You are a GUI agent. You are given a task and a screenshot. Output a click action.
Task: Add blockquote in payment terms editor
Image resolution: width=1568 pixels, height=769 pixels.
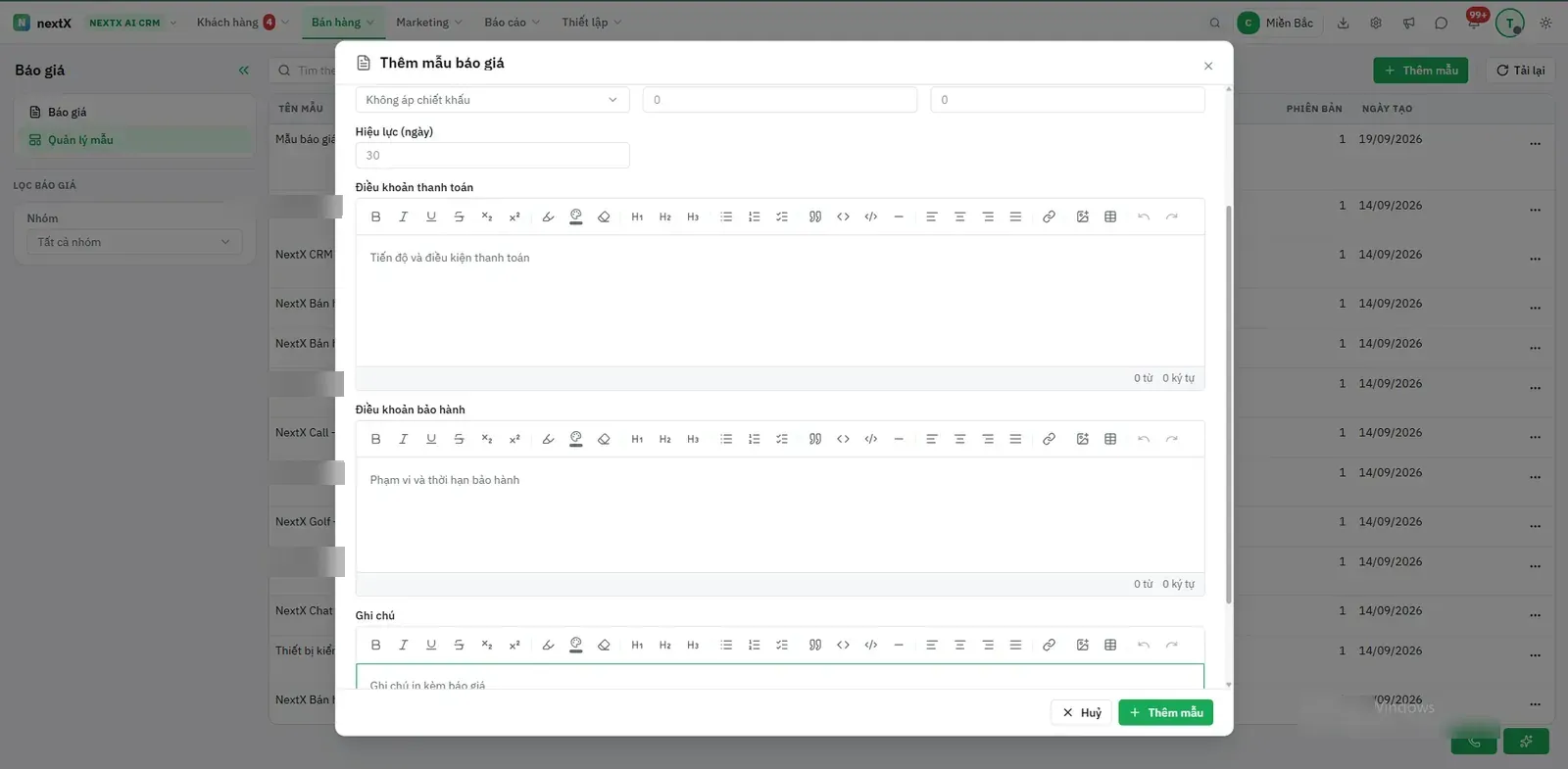[x=815, y=216]
